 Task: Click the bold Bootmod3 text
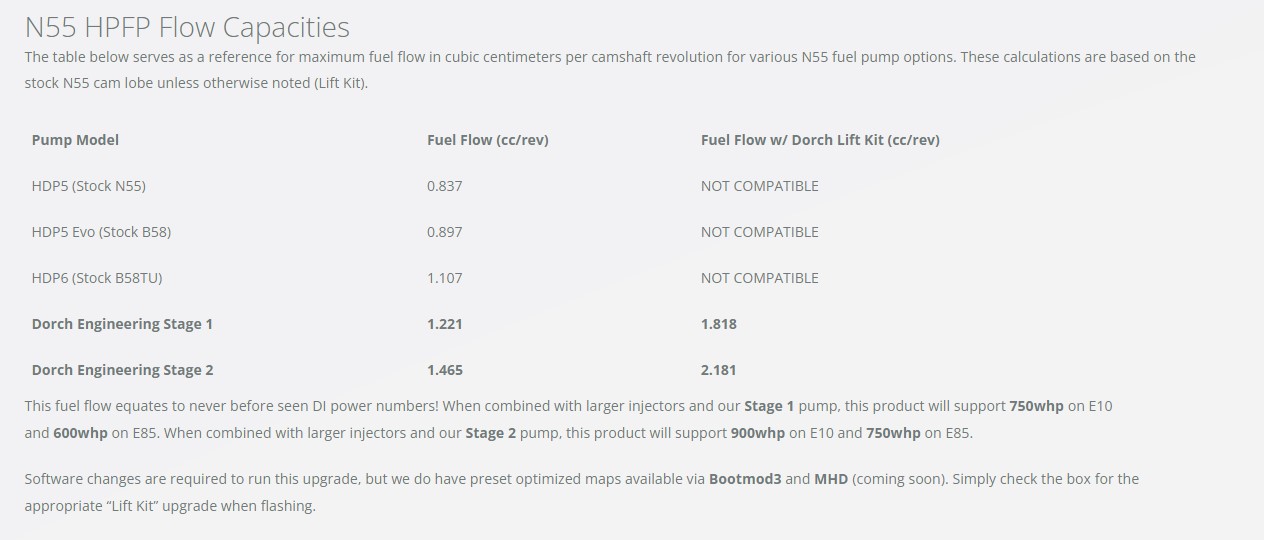(x=745, y=479)
